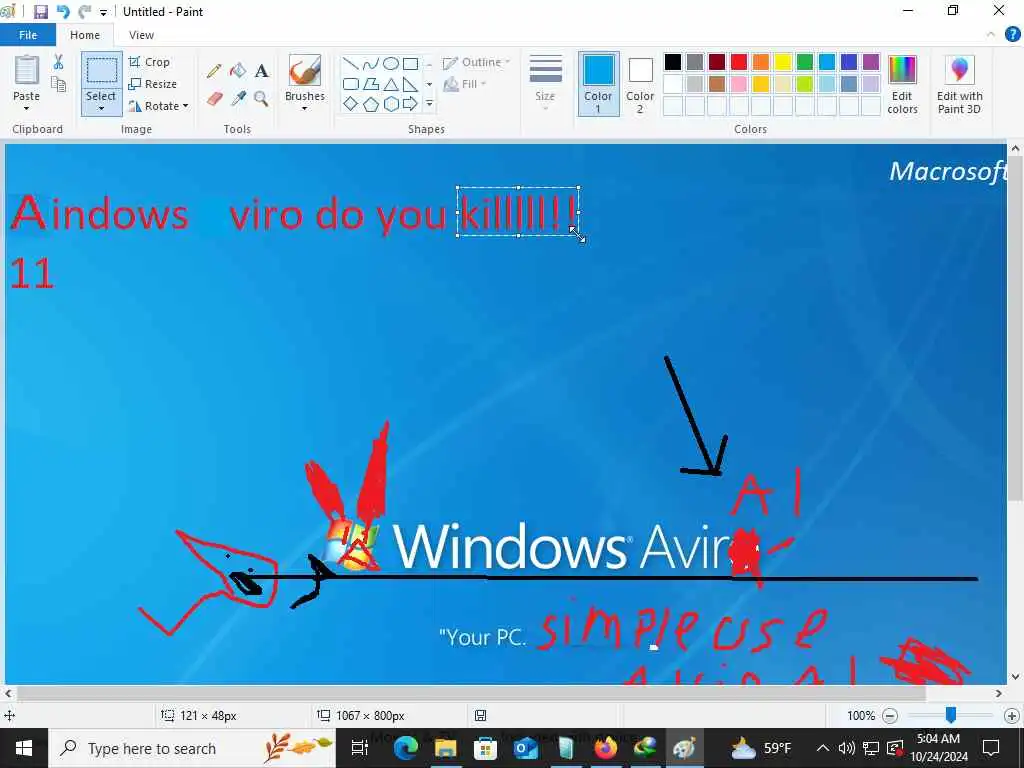Screen dimensions: 1024x768
Task: Click the Redo arrow icon
Action: (x=84, y=12)
